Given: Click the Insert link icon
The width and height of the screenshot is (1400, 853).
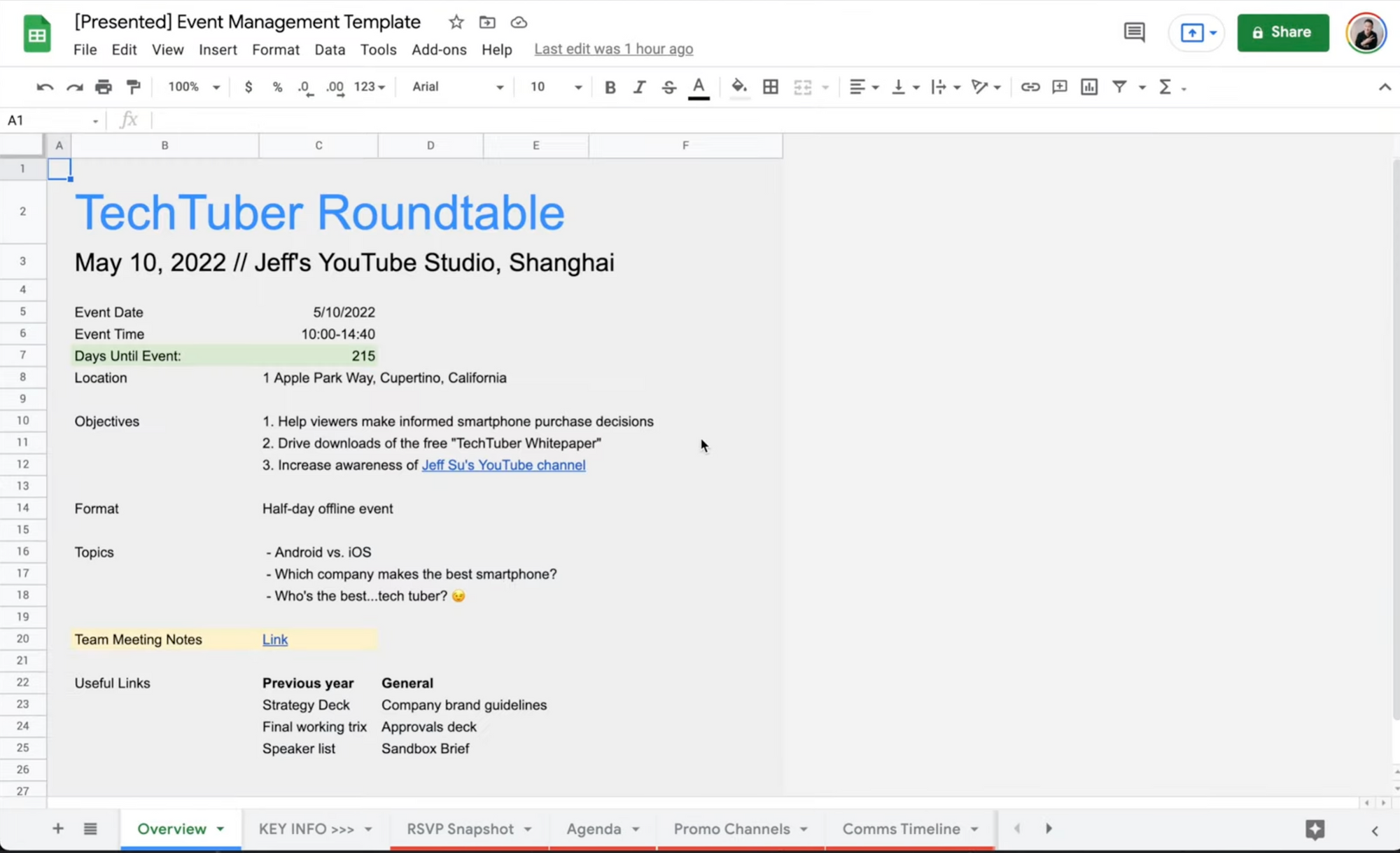Looking at the screenshot, I should tap(1030, 87).
